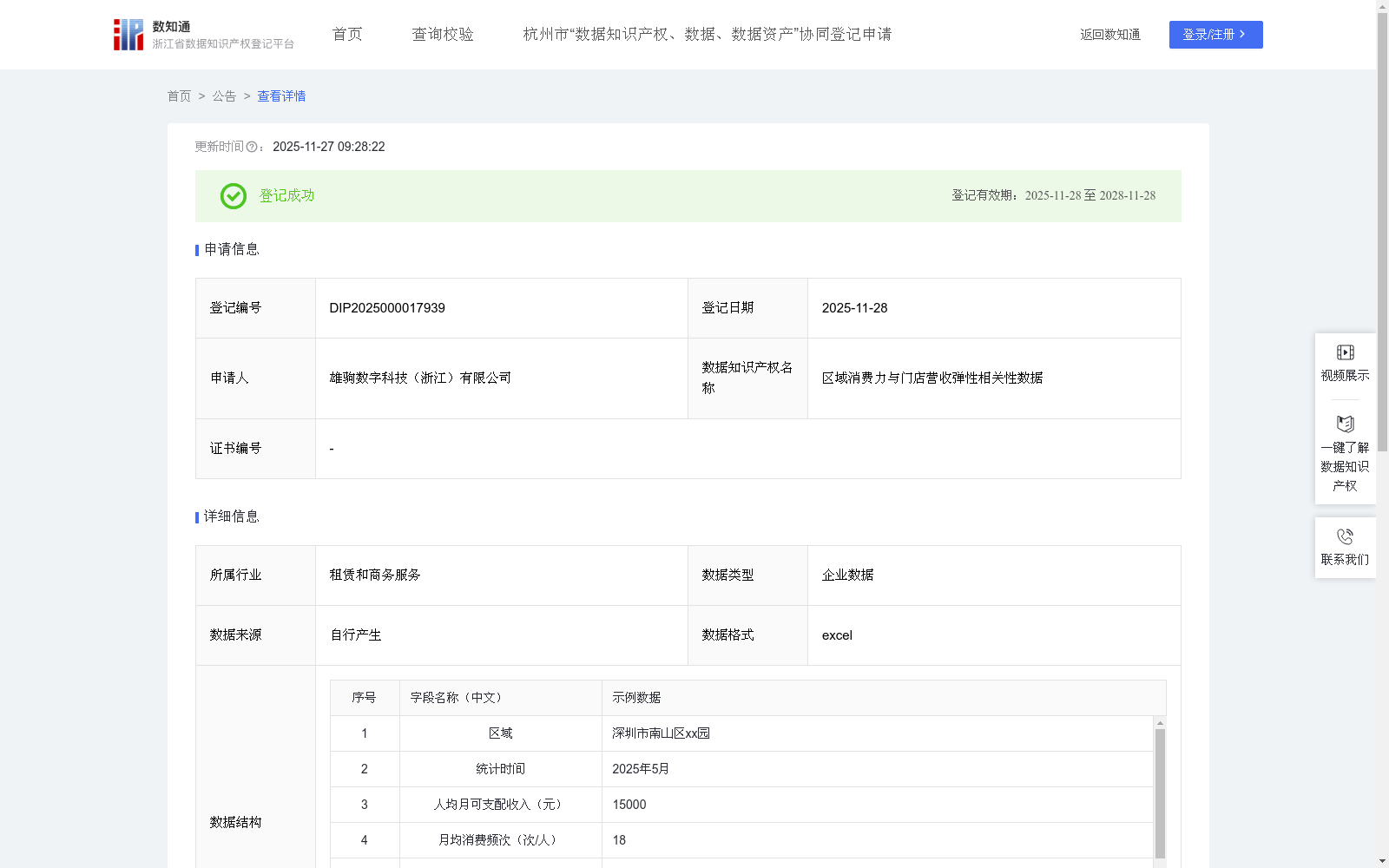The width and height of the screenshot is (1389, 868).
Task: Click the green 登记成功 checkmark icon
Action: tap(233, 196)
